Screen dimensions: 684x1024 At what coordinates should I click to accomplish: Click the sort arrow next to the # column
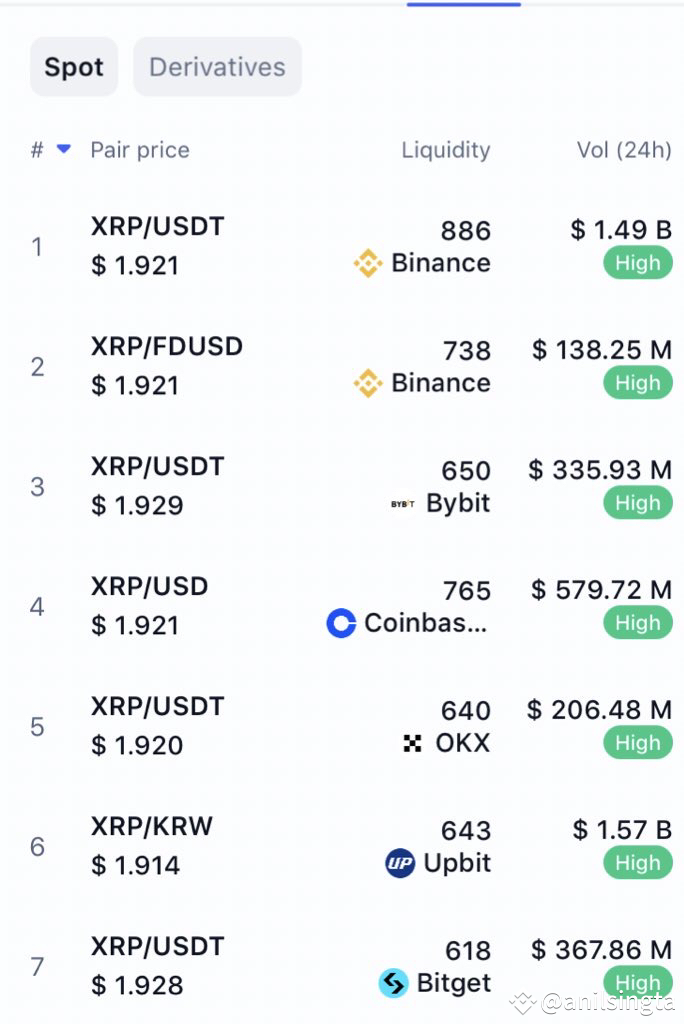tap(61, 150)
